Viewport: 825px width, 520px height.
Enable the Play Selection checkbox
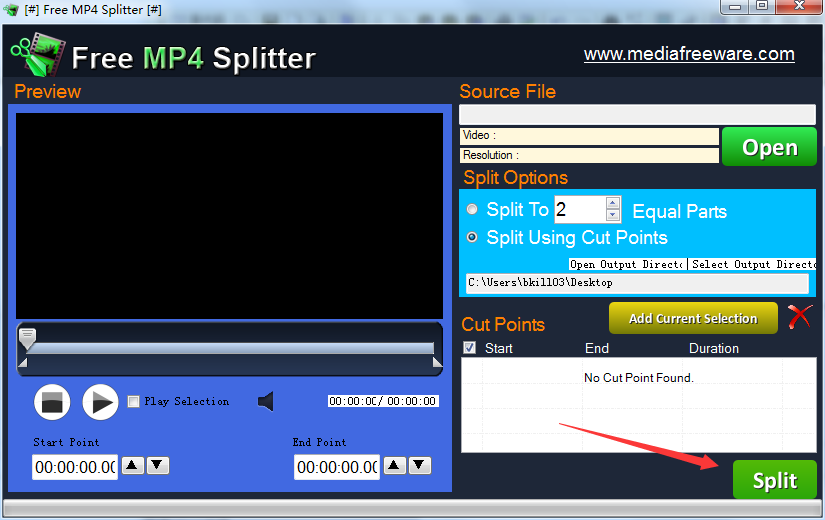click(x=134, y=402)
